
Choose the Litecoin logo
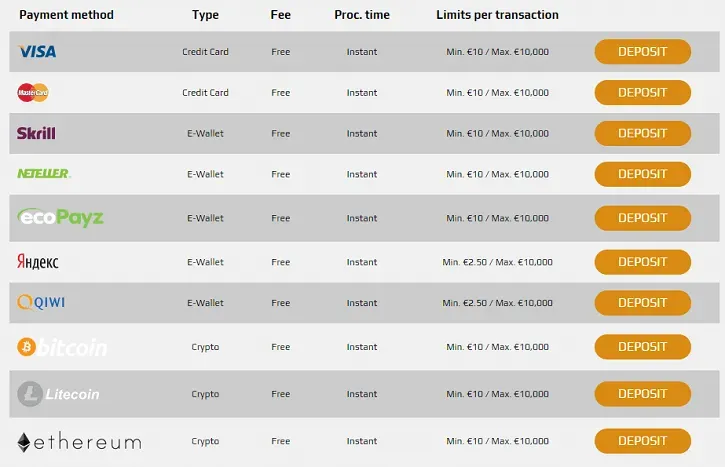(x=58, y=394)
